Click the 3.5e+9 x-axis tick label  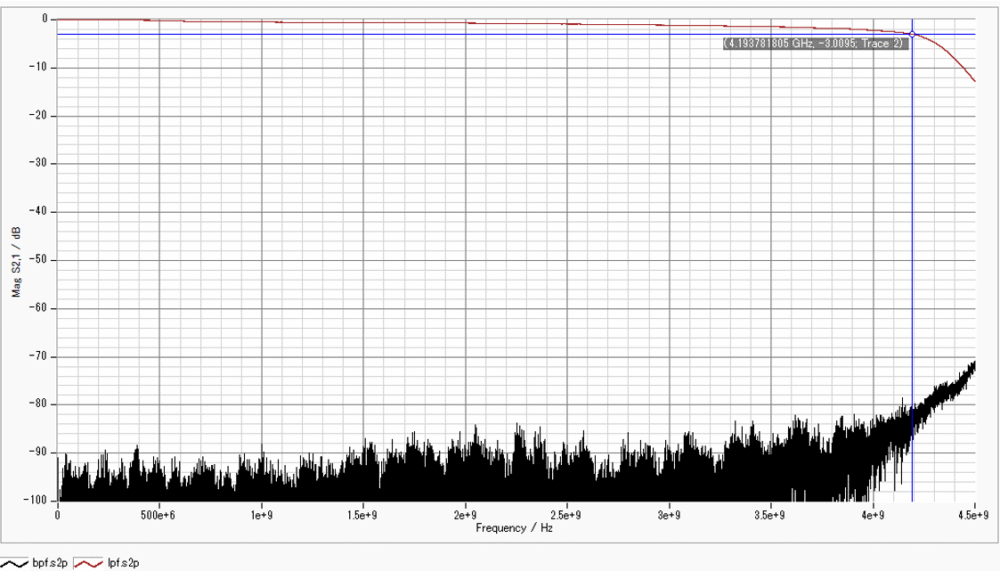pos(770,515)
